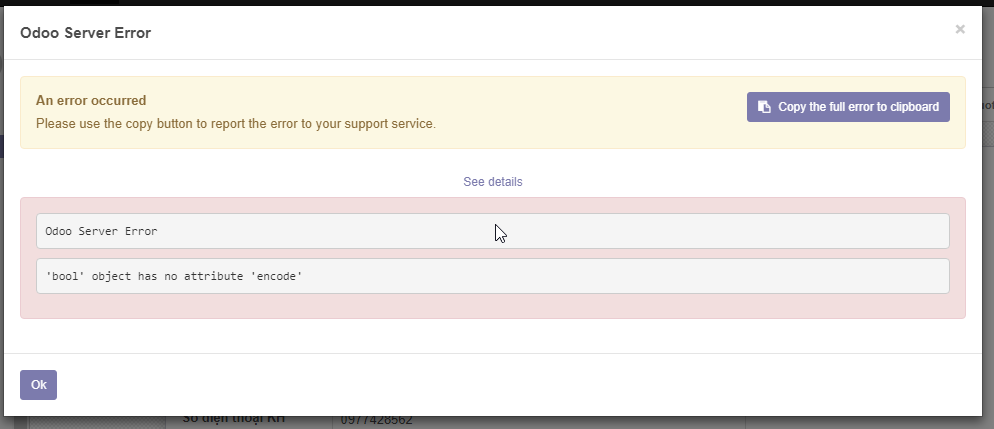Click the report-to-support-service message text
This screenshot has height=429, width=994.
236,124
